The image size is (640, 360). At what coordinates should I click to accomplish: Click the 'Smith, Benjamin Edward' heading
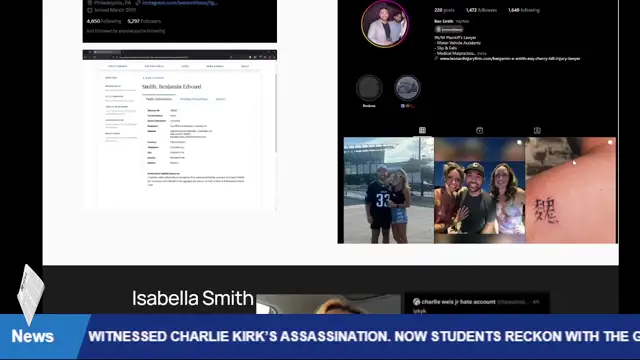(x=171, y=87)
